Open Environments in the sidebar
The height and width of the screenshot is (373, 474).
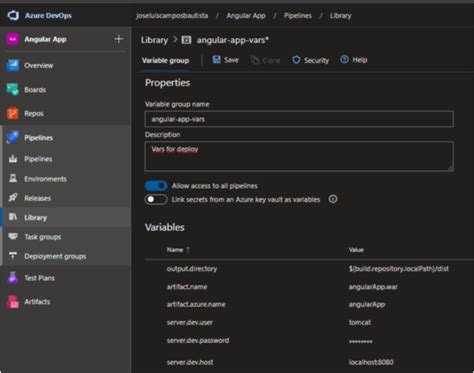[45, 179]
